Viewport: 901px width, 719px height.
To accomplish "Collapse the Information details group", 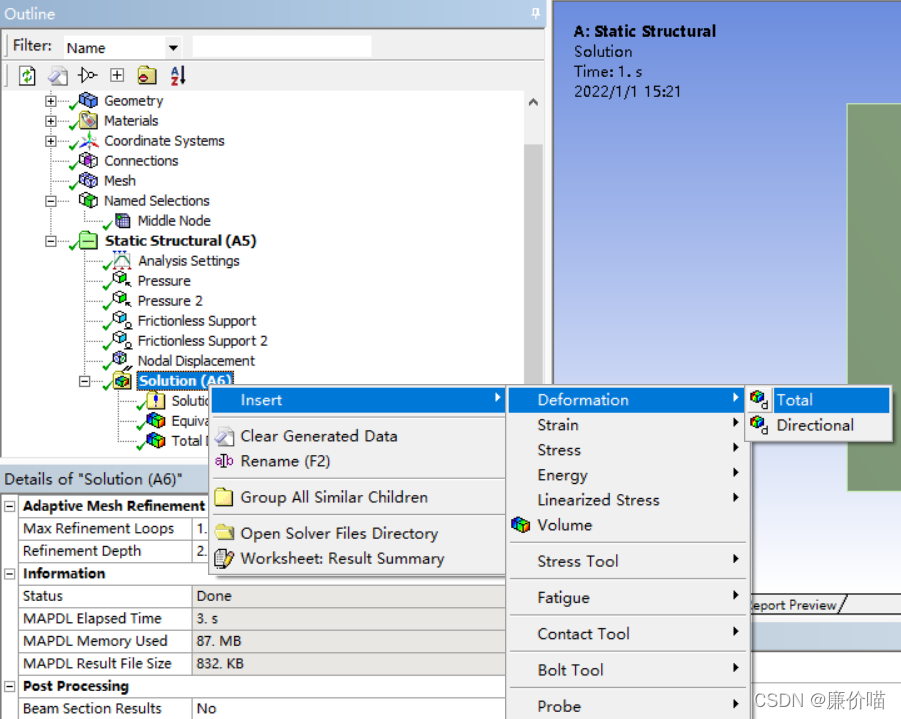I will tap(10, 574).
